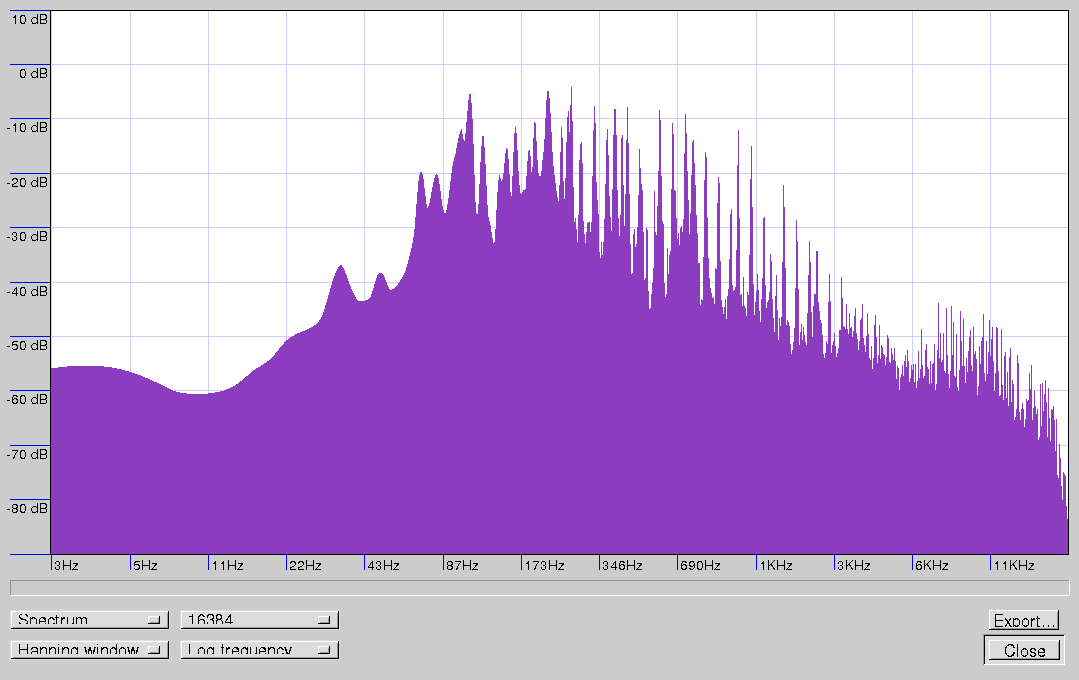The image size is (1079, 680).
Task: Click the -20 dB vertical axis label
Action: tap(27, 182)
